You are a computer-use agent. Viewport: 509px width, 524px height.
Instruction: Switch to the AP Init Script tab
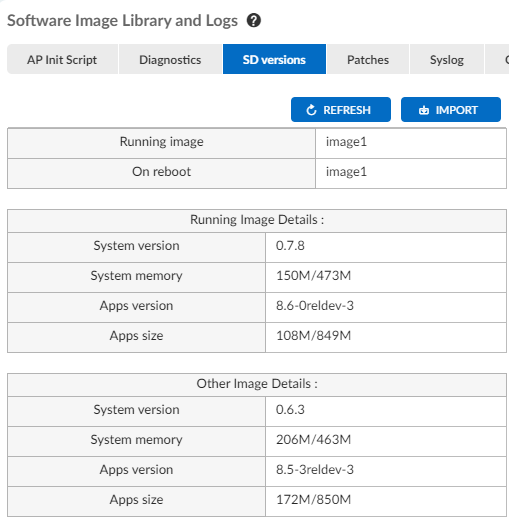coord(62,59)
